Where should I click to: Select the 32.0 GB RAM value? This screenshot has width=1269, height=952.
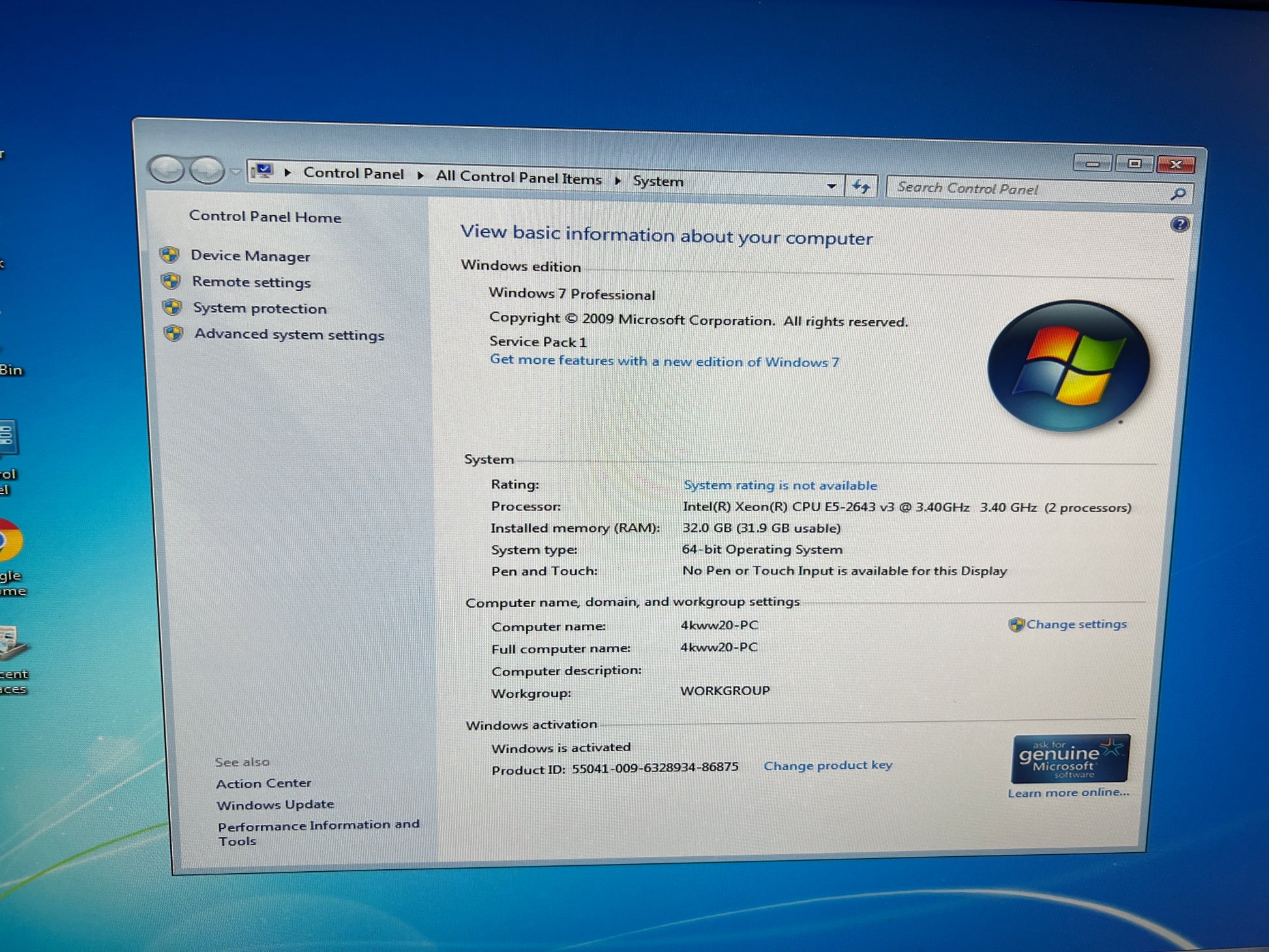pyautogui.click(x=761, y=528)
